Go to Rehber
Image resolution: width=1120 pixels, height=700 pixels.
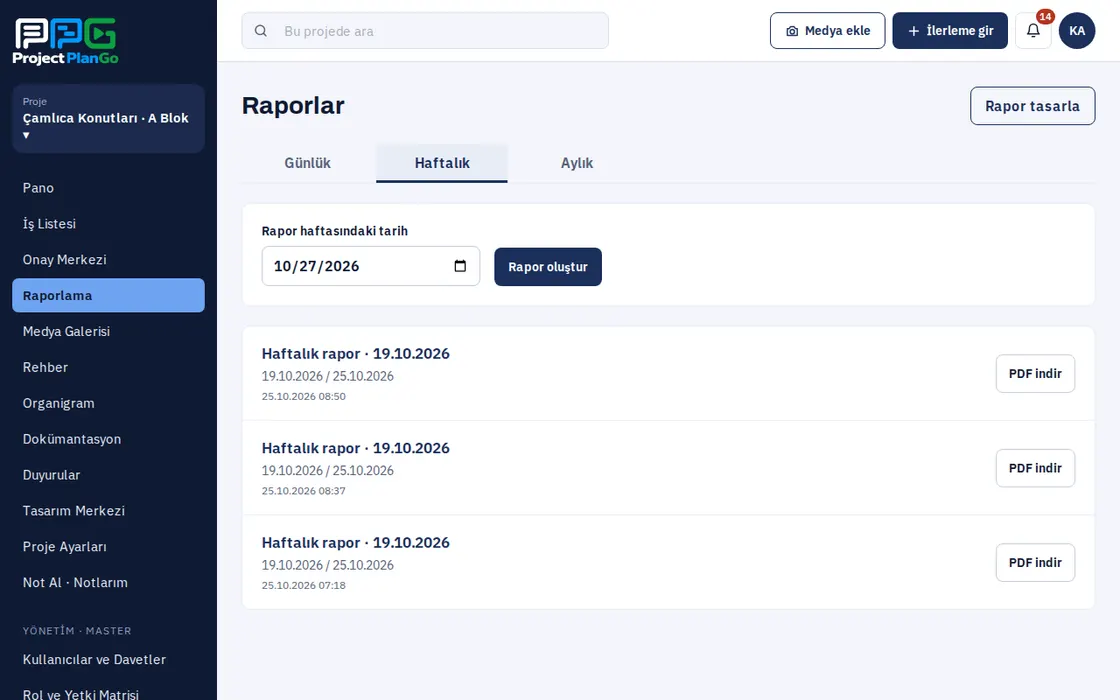pos(109,367)
